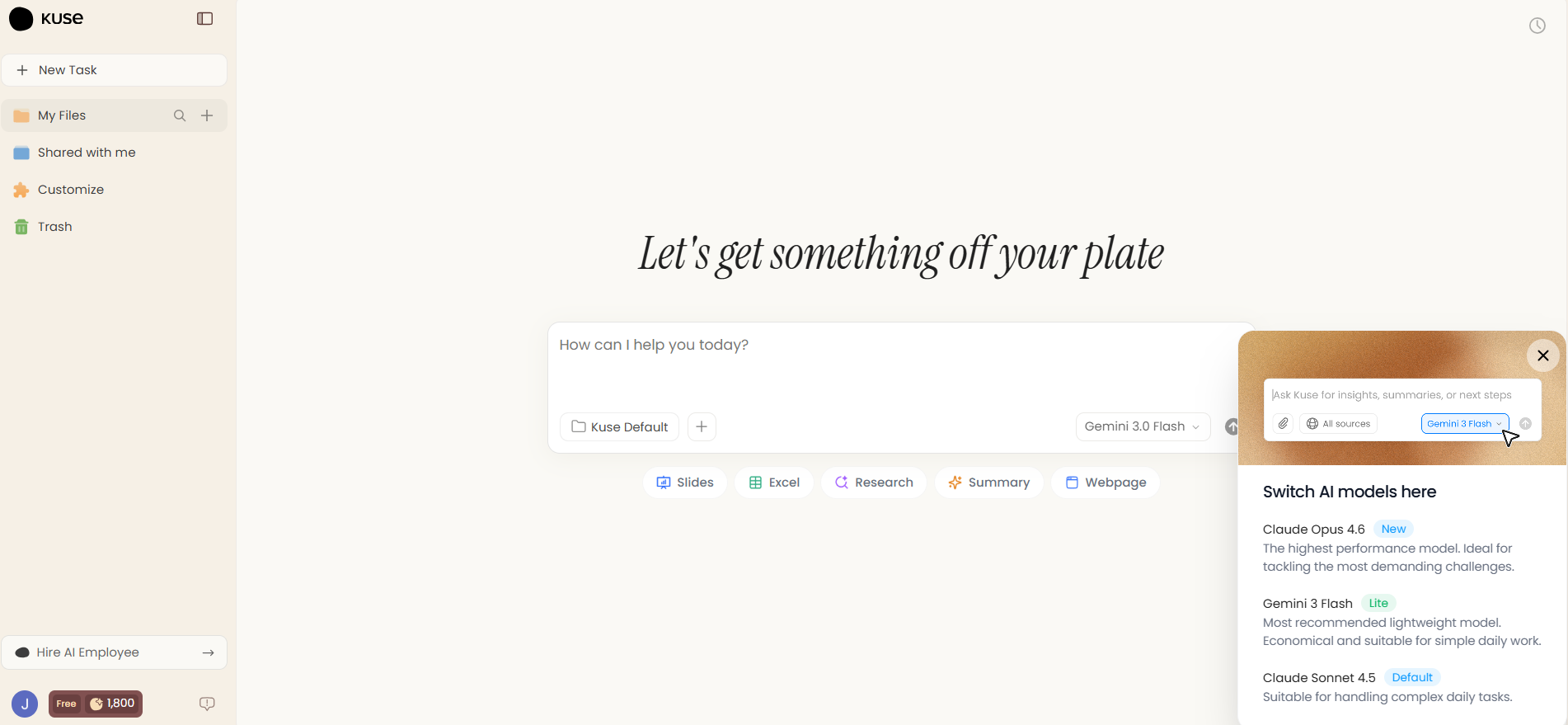The image size is (1568, 725).
Task: Close the Switch AI models popup
Action: [x=1542, y=355]
